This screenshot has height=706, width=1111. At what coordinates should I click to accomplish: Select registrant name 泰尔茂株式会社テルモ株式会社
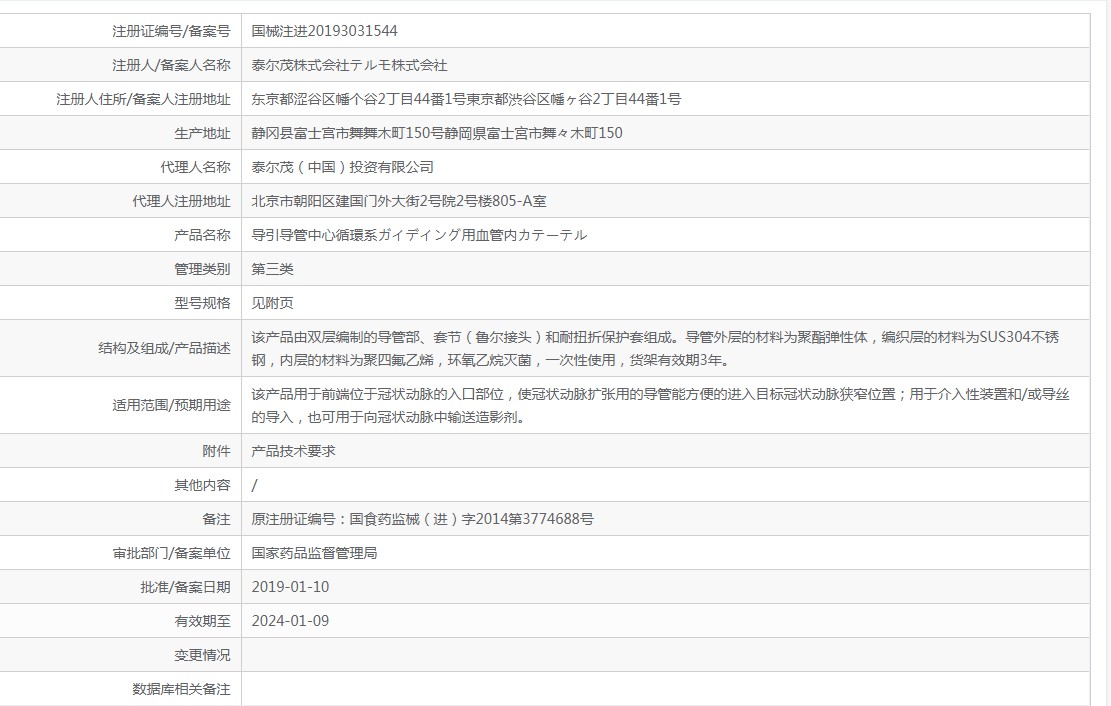click(349, 65)
